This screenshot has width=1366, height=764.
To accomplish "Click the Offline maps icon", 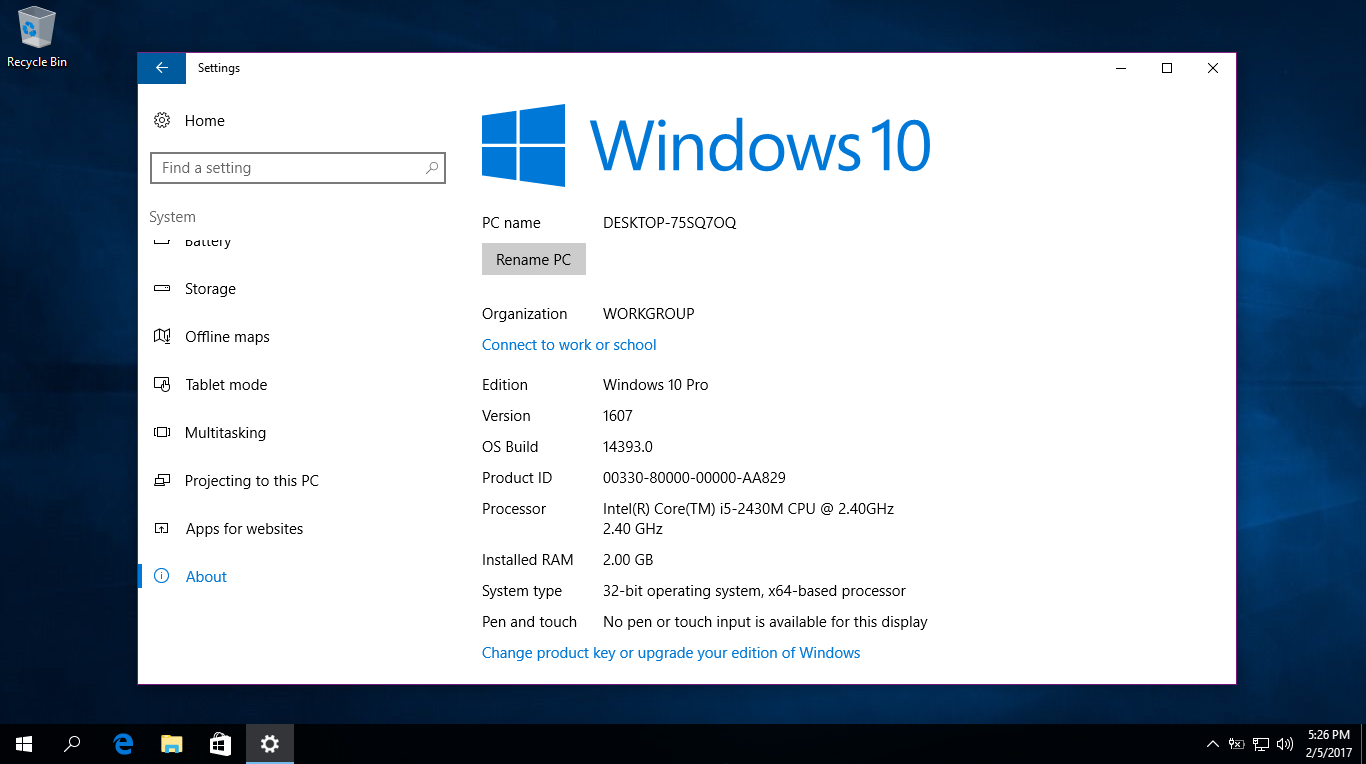I will (x=162, y=337).
